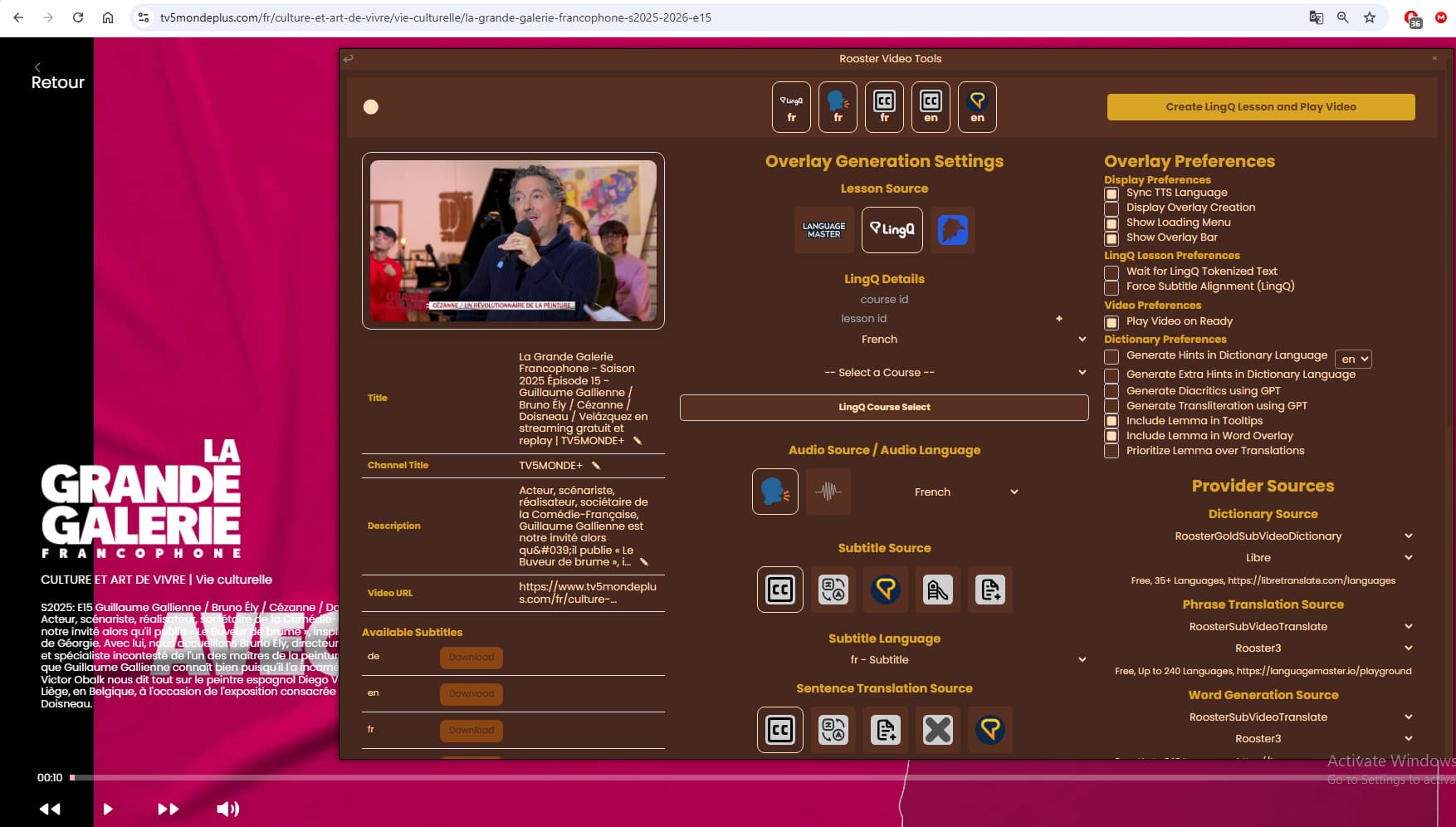The image size is (1456, 827).
Task: Open the dictionary language en dropdown
Action: pos(1353,359)
